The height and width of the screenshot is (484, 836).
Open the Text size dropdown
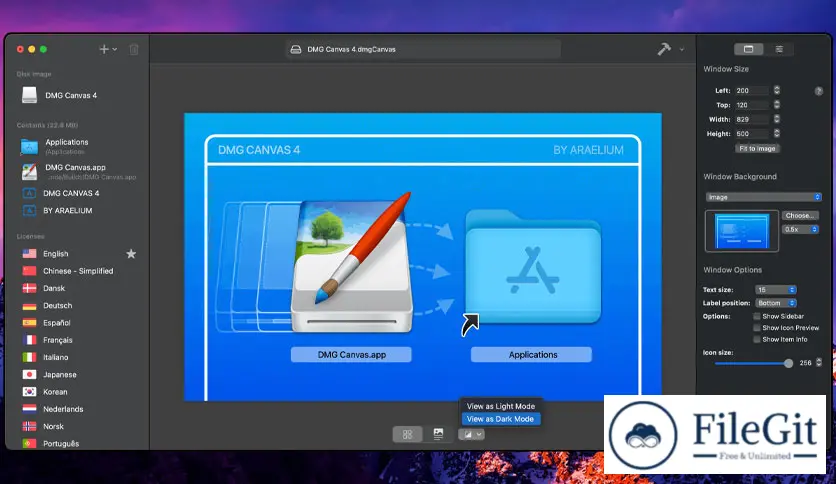pyautogui.click(x=776, y=290)
